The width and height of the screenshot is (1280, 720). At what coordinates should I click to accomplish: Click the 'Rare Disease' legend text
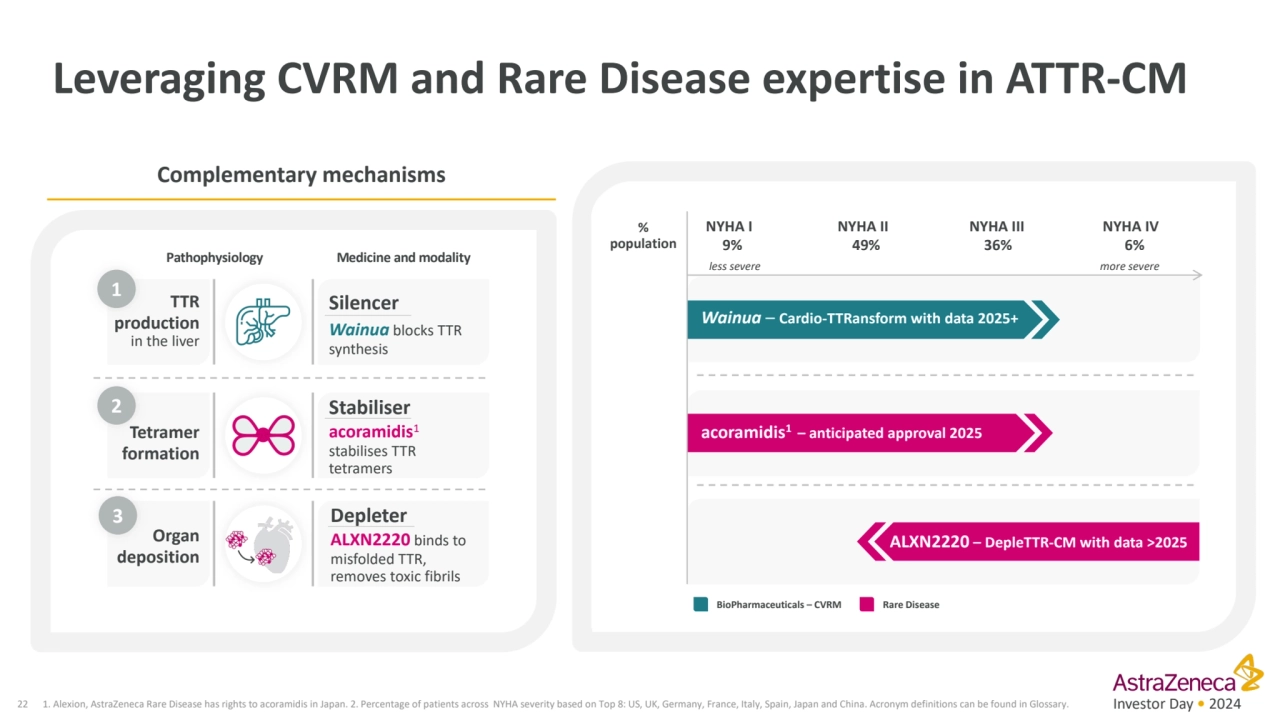911,604
